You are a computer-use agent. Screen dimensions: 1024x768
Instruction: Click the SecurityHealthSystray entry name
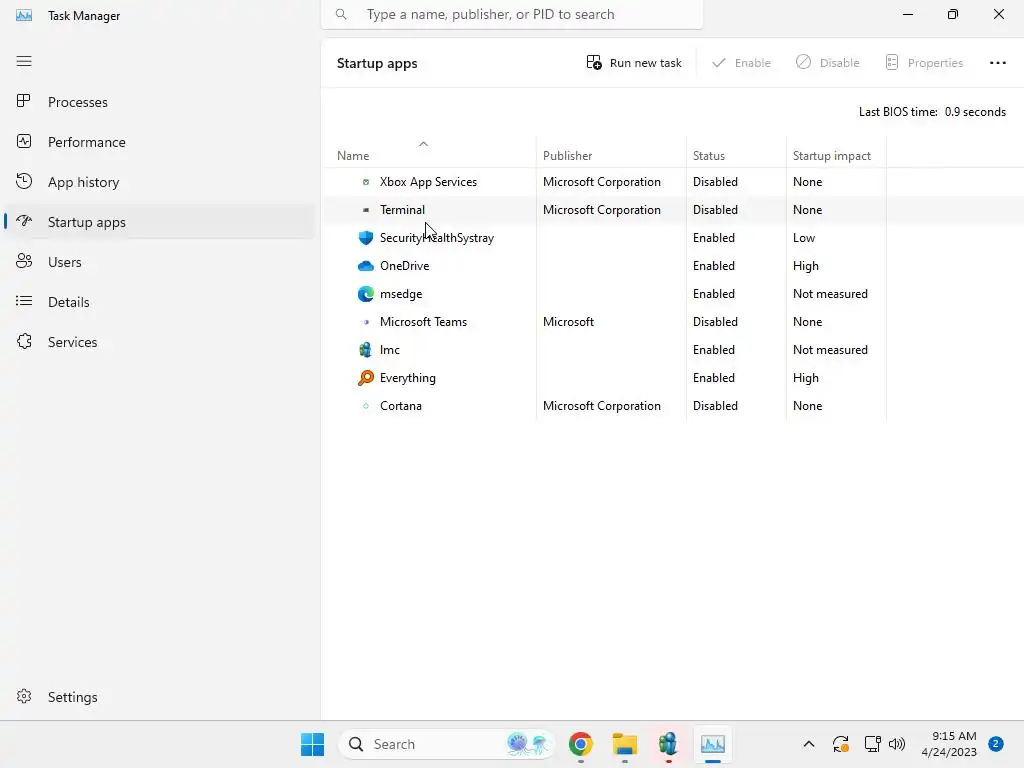437,238
